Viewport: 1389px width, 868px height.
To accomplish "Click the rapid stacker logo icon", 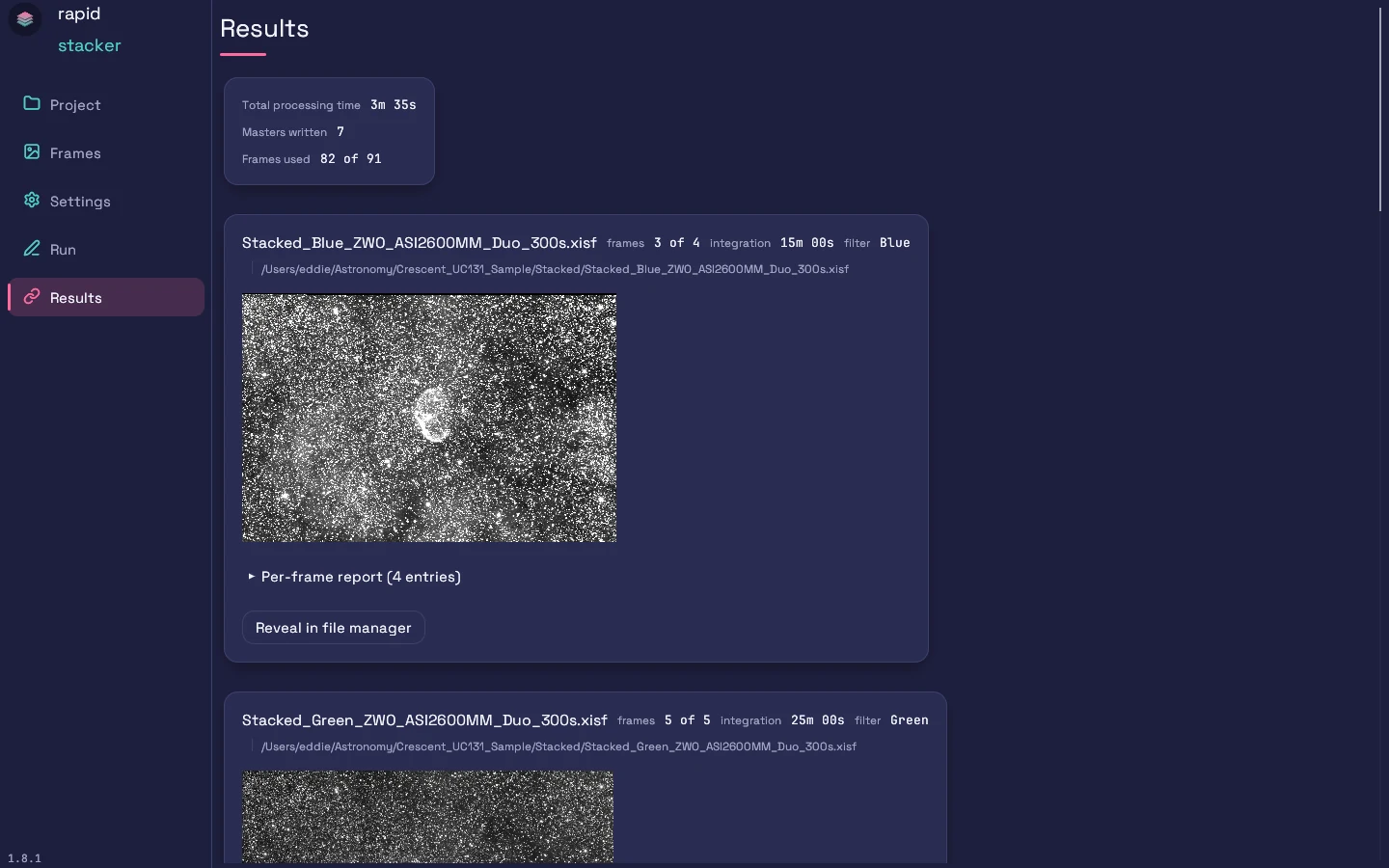I will pyautogui.click(x=25, y=18).
